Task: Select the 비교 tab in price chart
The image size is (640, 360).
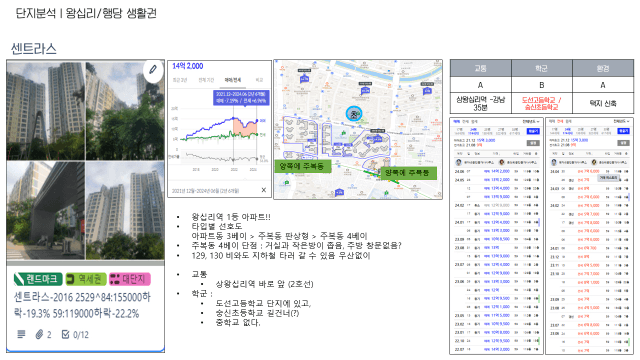Action: pos(259,80)
